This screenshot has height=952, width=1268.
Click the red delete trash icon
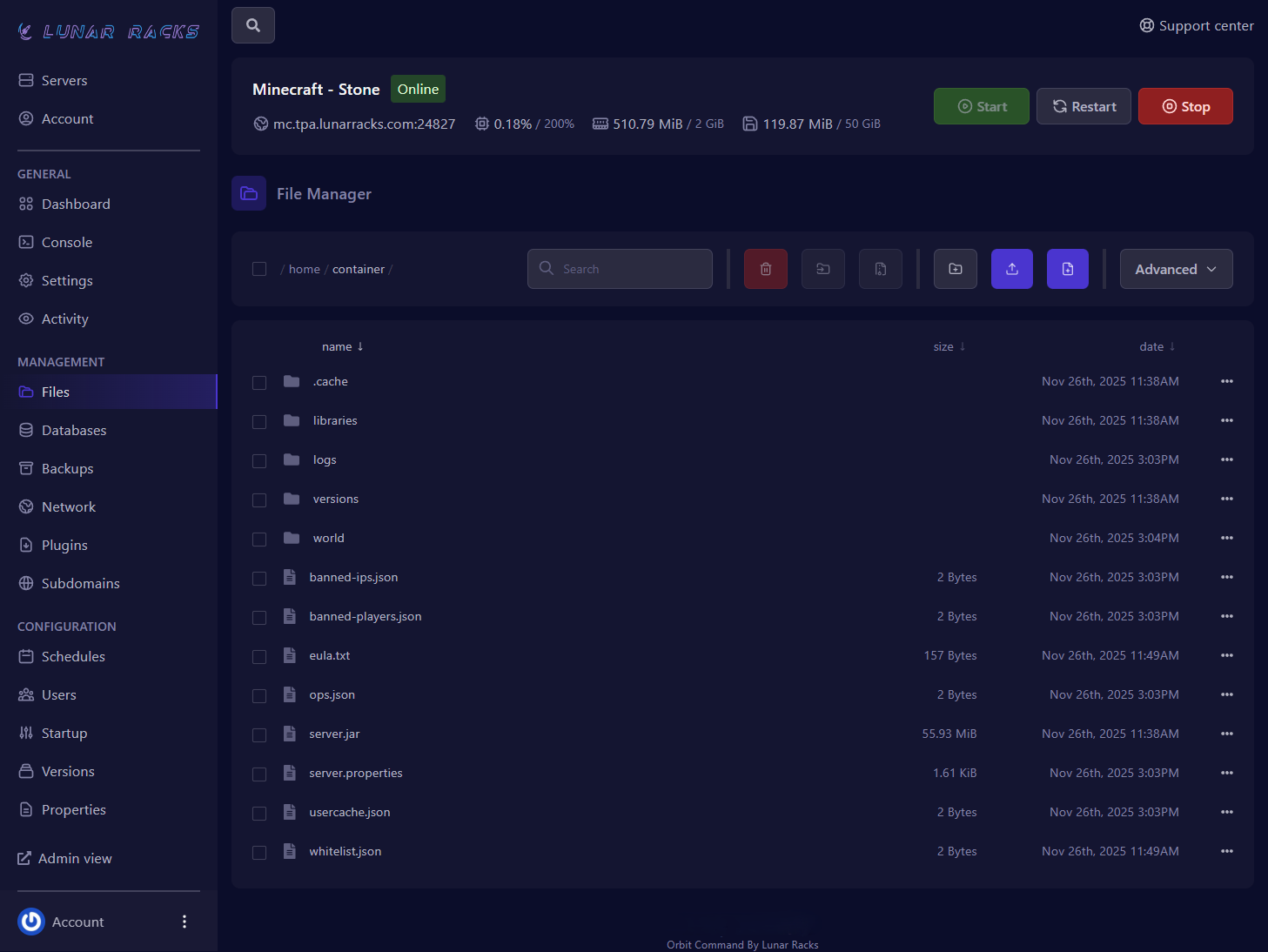point(765,269)
